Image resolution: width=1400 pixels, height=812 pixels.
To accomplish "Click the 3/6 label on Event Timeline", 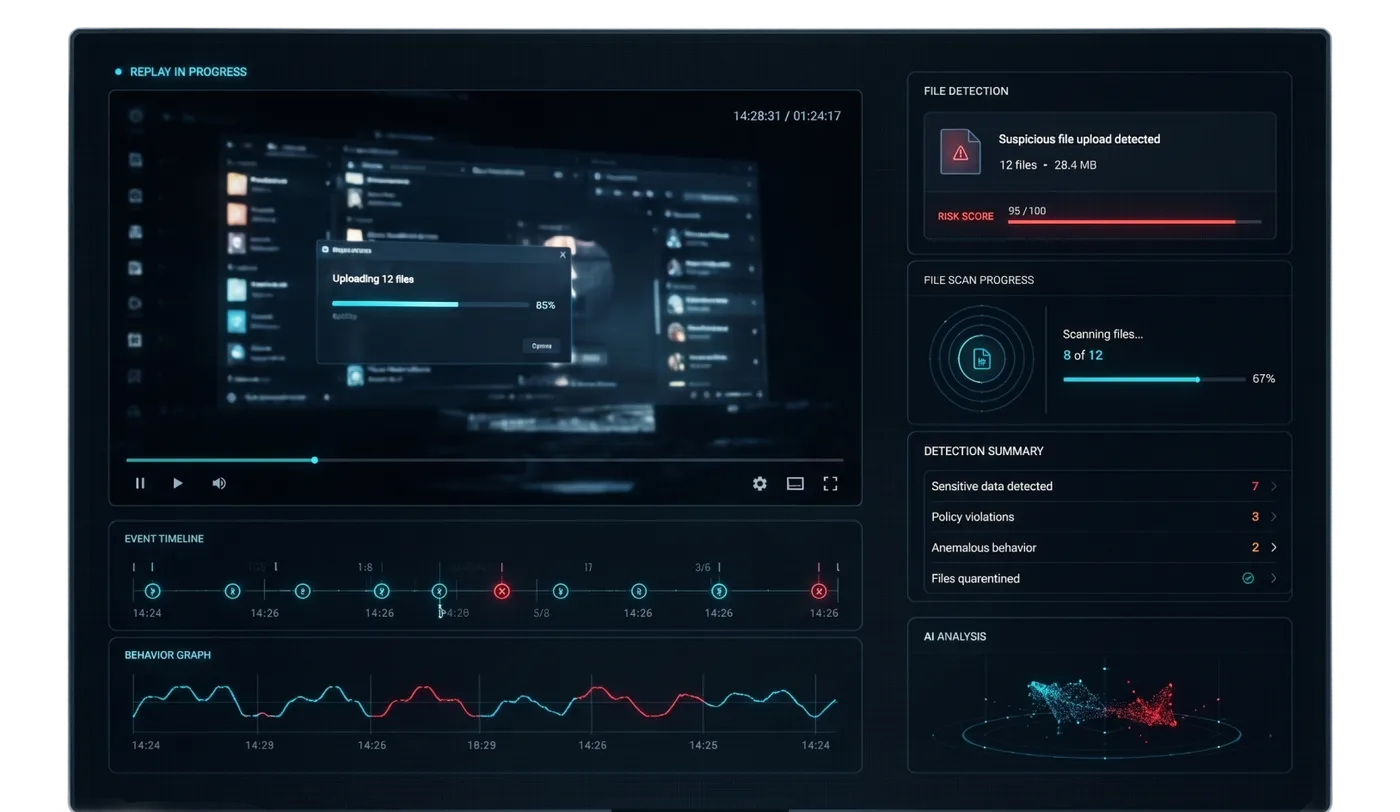I will click(x=703, y=567).
